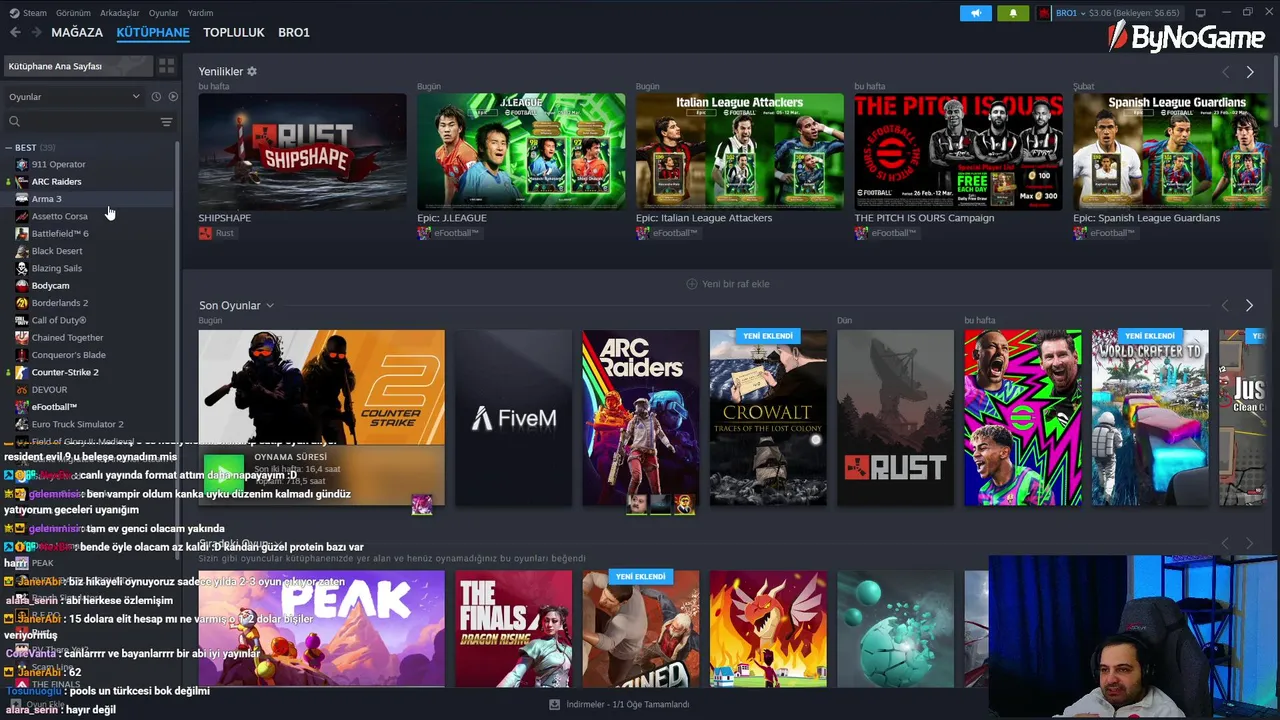The height and width of the screenshot is (720, 1280).
Task: Open the Yenilikler settings gear
Action: 252,72
